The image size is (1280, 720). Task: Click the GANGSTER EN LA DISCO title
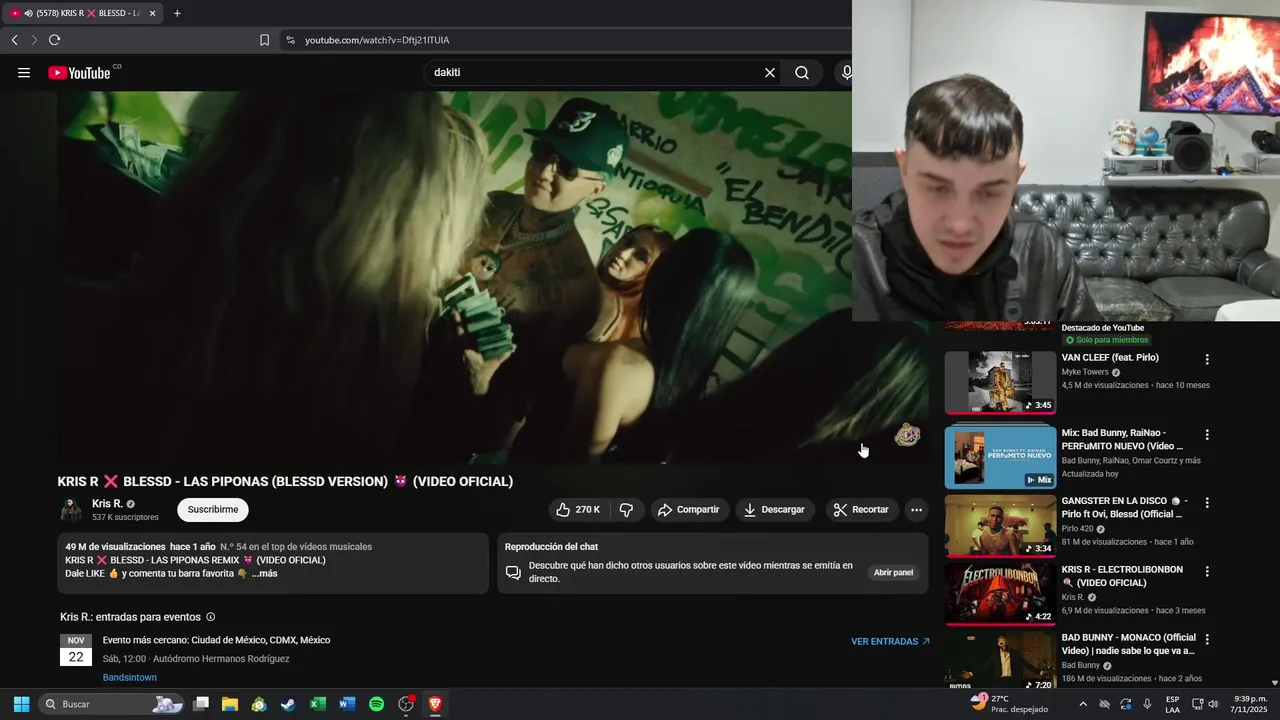[1124, 507]
